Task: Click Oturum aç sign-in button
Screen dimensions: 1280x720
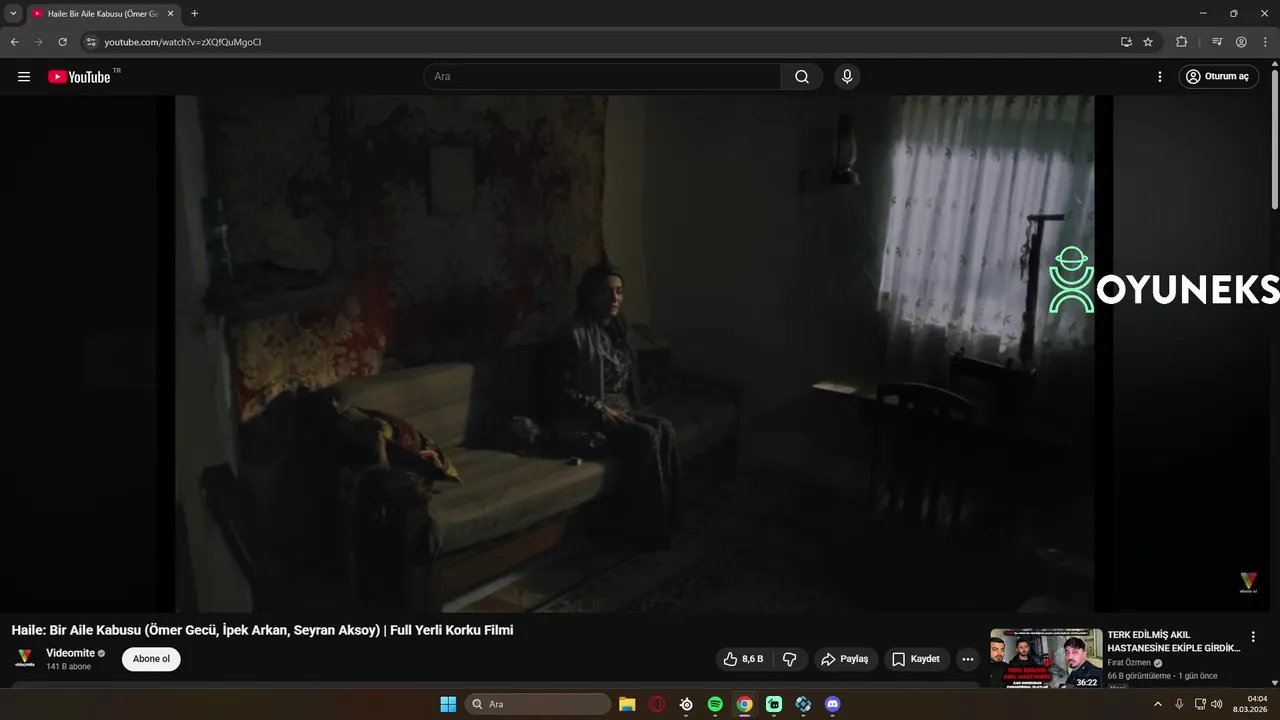Action: [1218, 77]
